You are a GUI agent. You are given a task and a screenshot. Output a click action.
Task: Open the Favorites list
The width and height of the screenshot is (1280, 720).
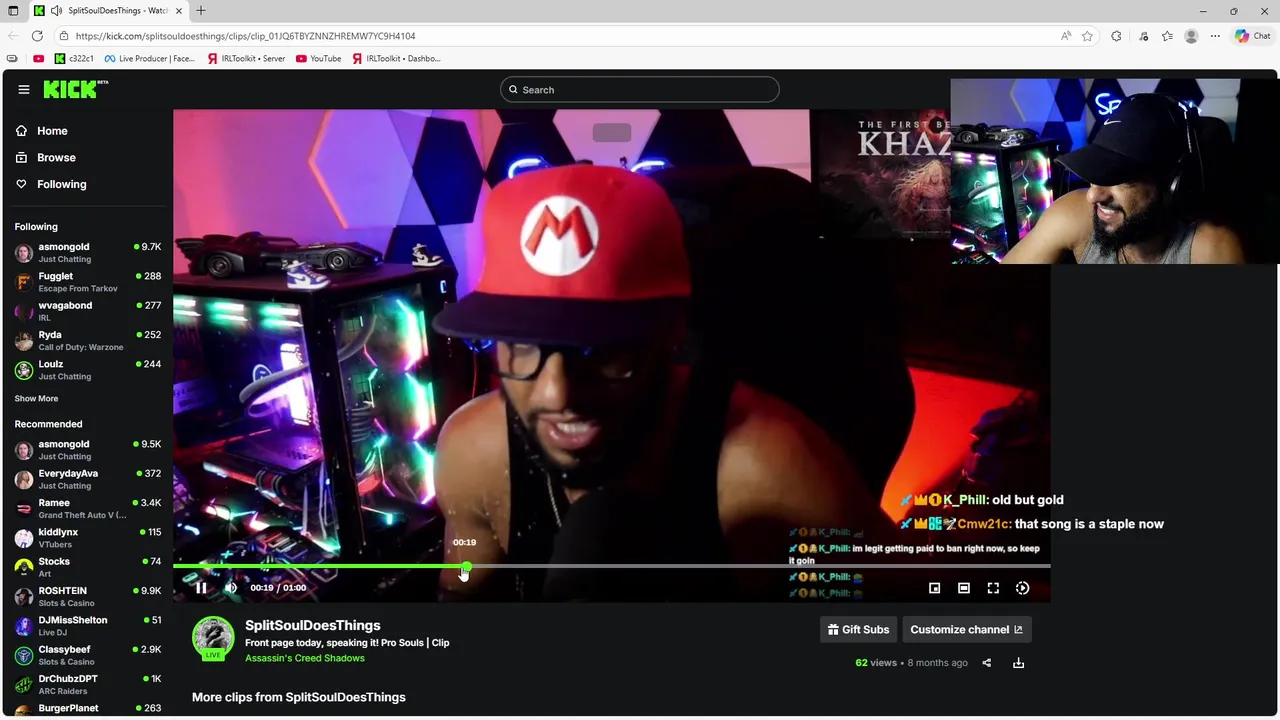click(1167, 36)
